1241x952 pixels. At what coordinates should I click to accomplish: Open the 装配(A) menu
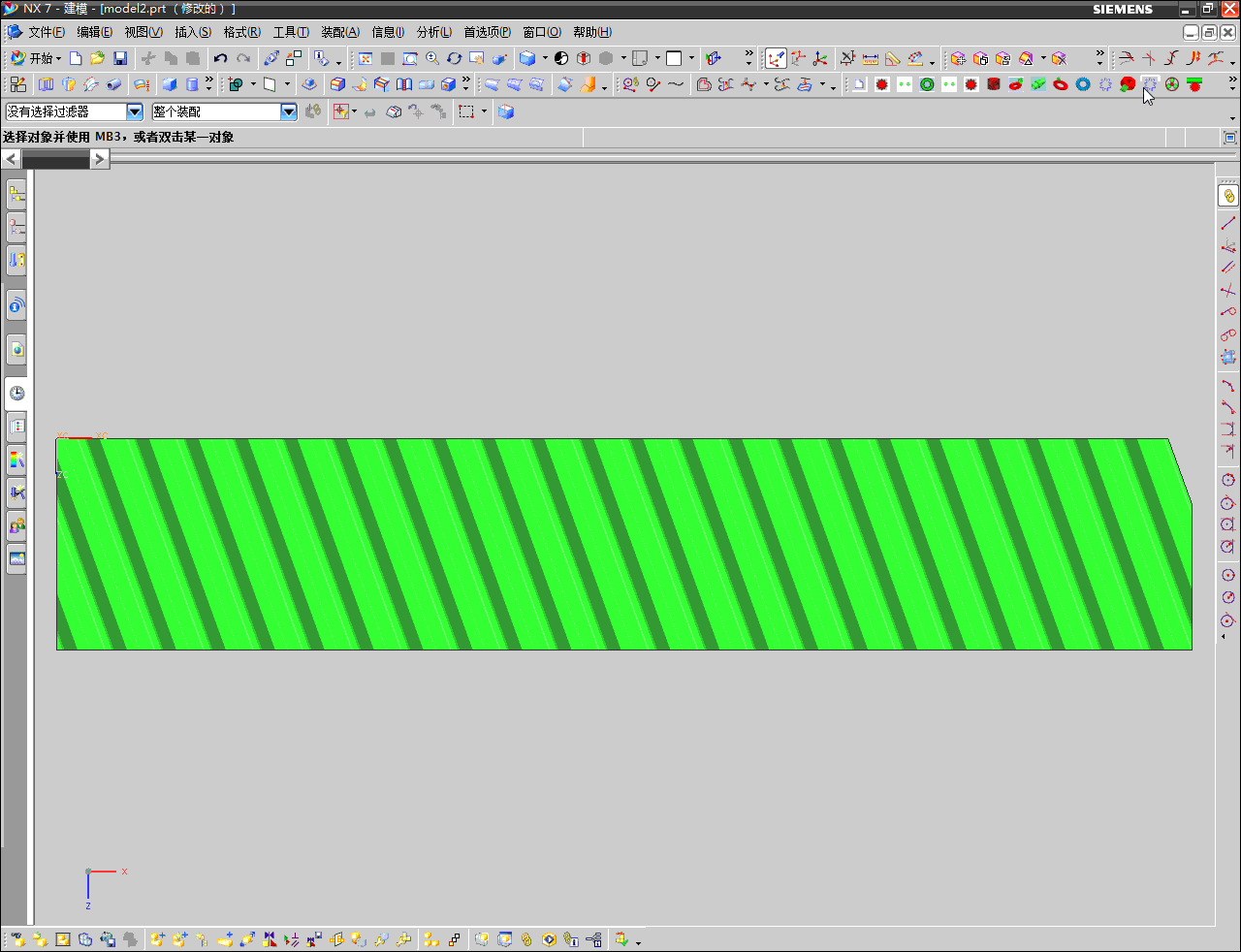tap(340, 32)
